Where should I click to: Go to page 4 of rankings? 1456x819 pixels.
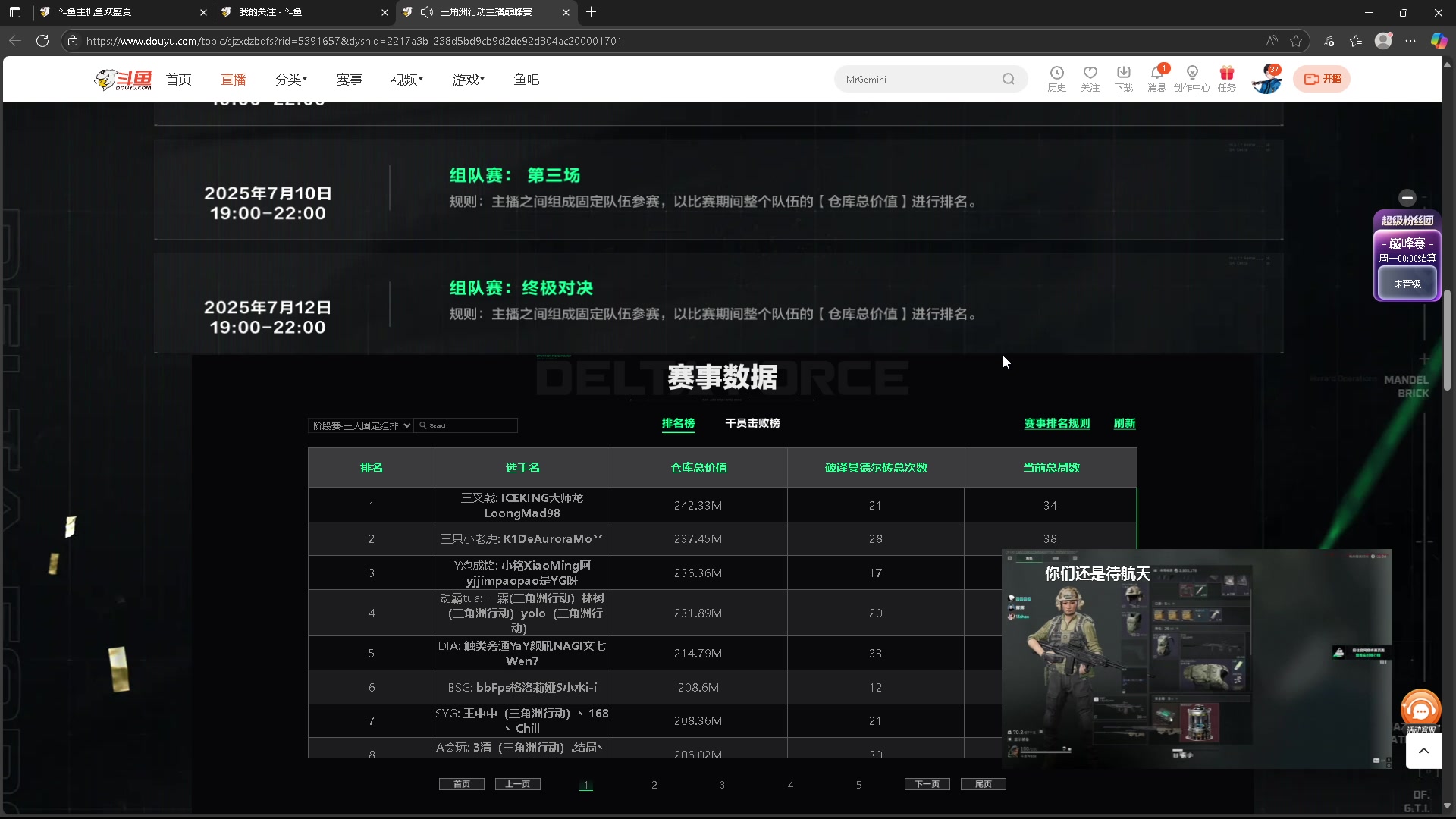pos(790,785)
